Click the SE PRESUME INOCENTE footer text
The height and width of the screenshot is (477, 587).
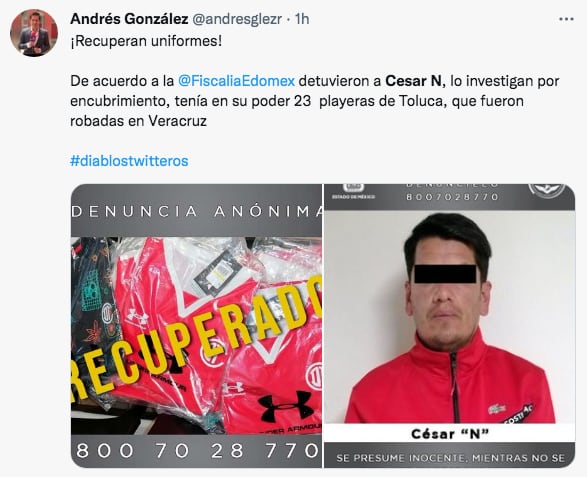coord(450,458)
